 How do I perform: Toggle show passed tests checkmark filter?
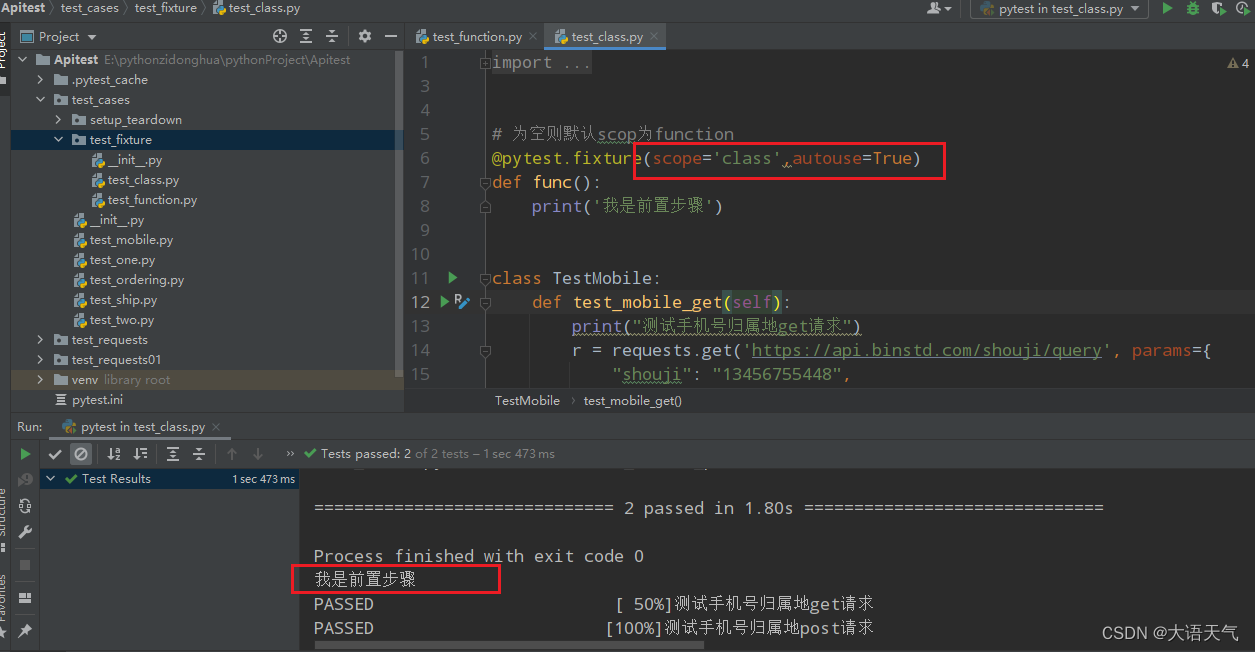tap(55, 453)
